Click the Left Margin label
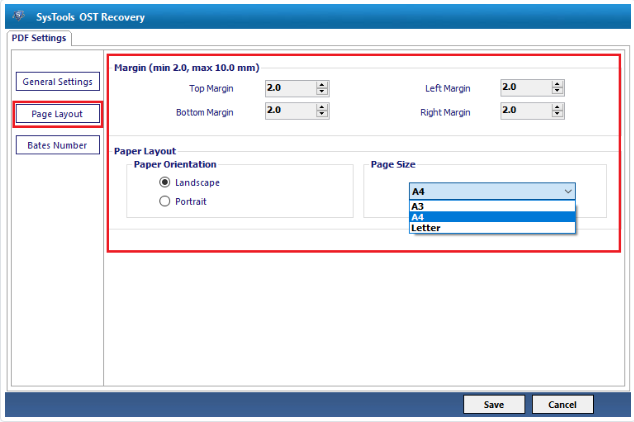 point(448,89)
